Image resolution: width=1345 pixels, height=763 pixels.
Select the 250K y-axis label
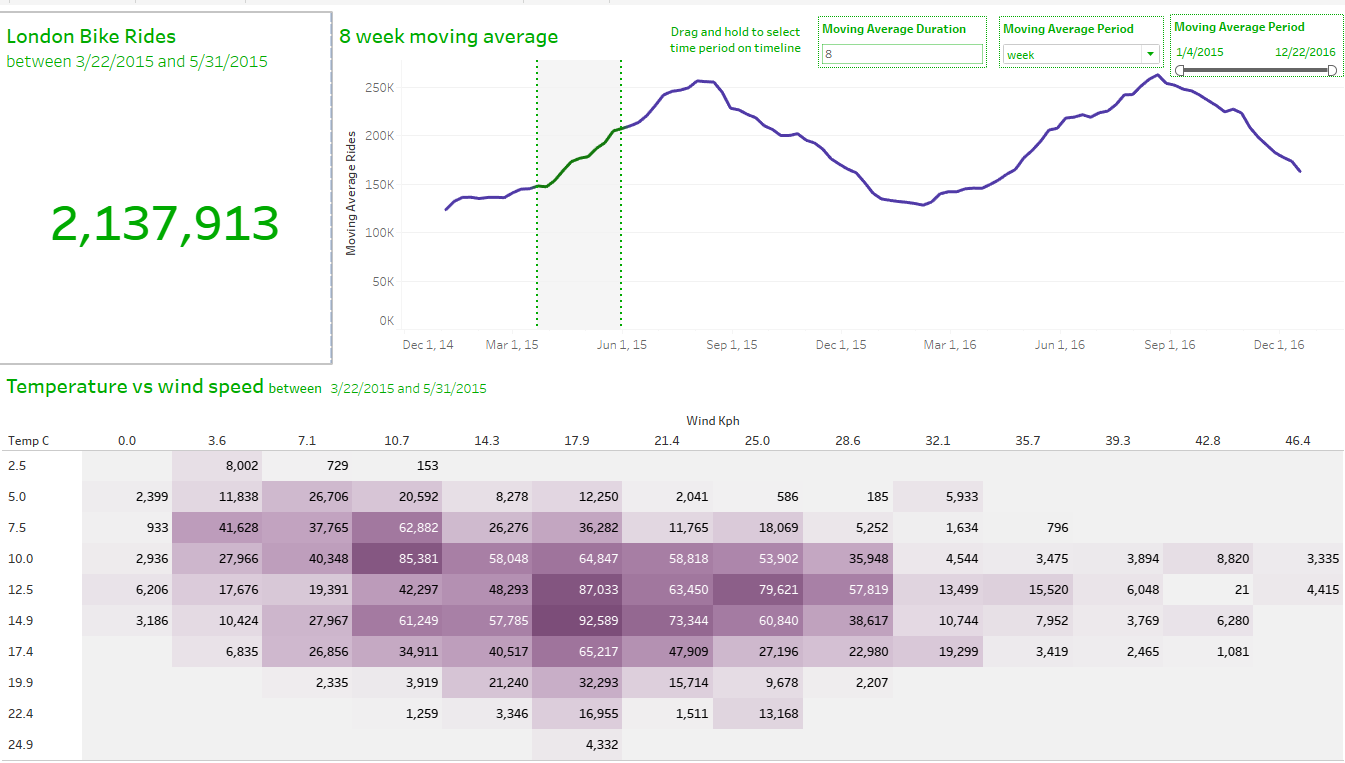(x=380, y=88)
